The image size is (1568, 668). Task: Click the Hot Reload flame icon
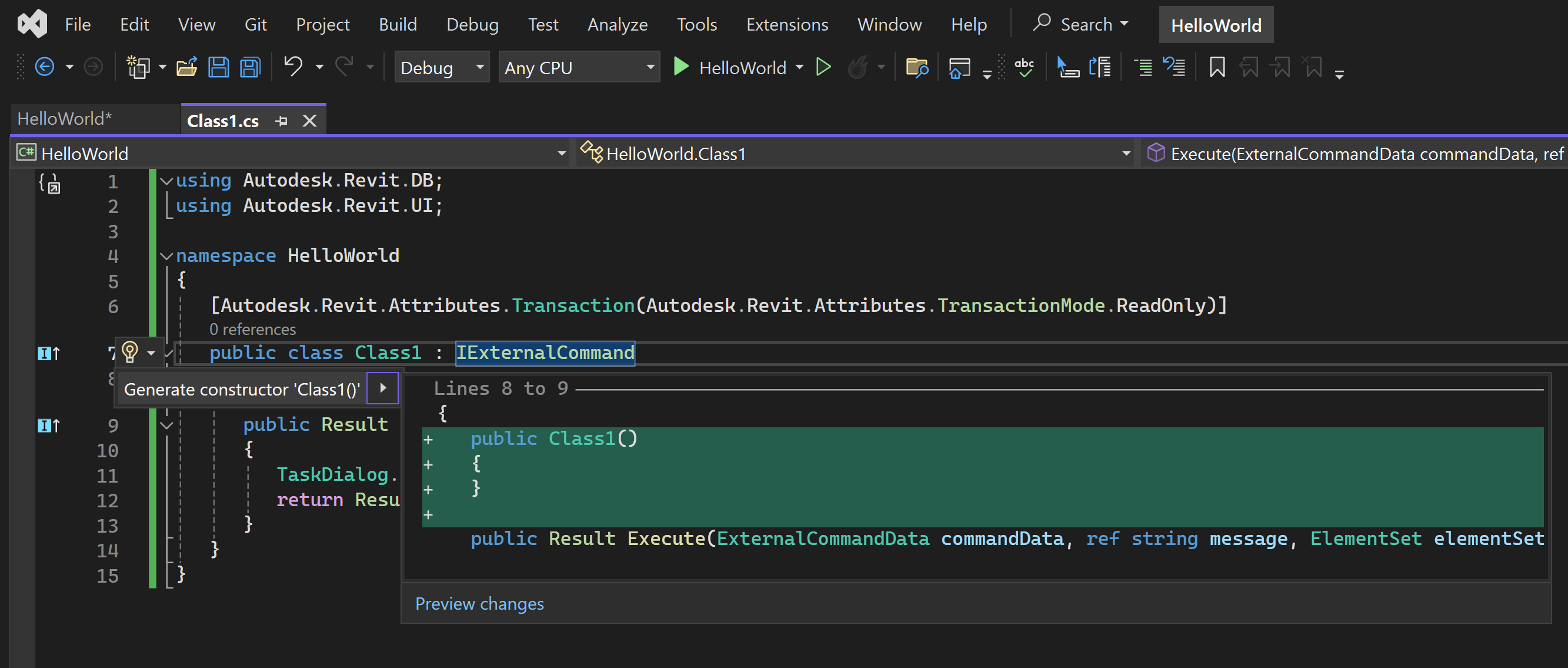[858, 67]
